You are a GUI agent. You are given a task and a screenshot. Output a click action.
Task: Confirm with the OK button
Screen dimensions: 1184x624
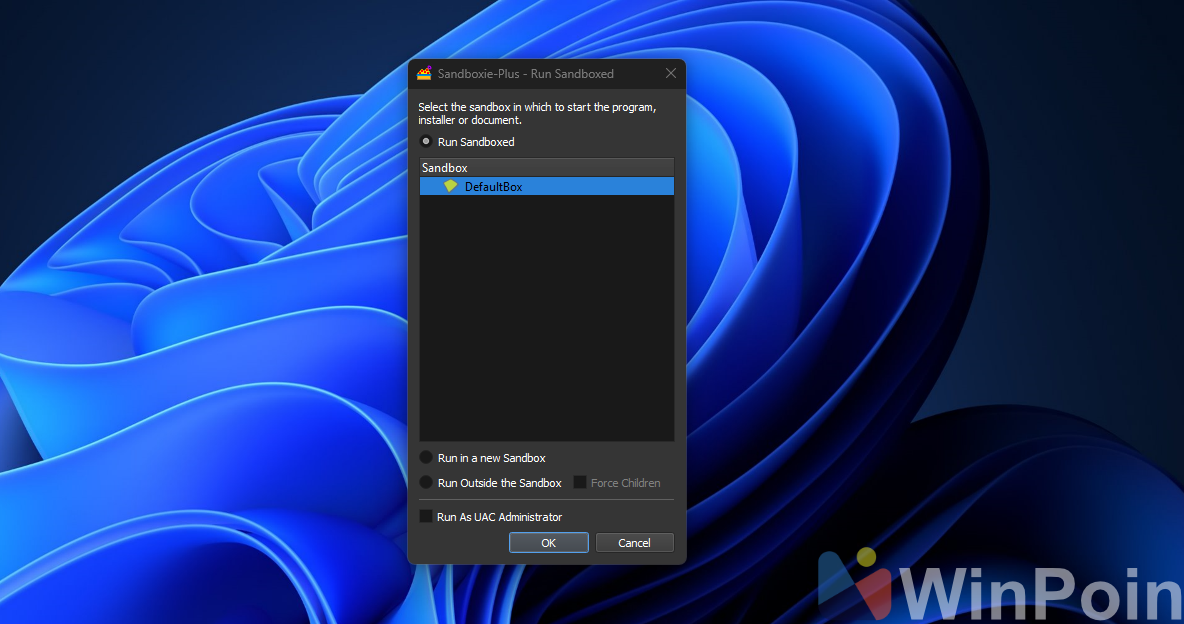(x=548, y=542)
